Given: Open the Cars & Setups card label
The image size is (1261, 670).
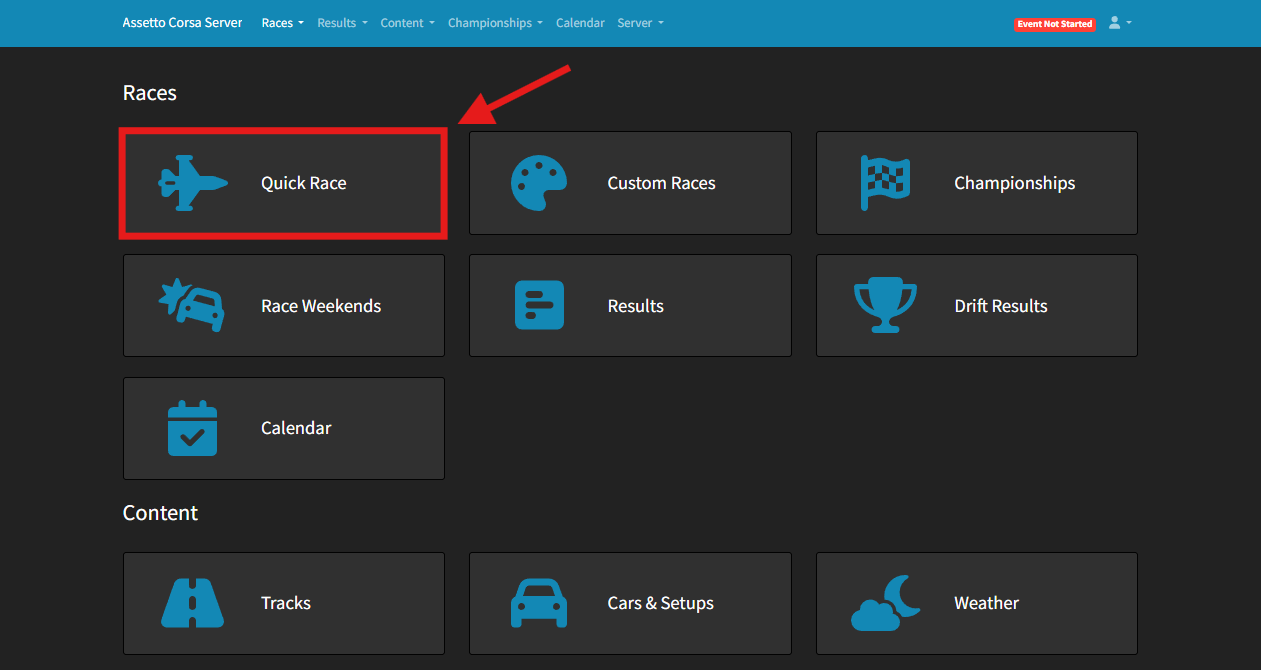Looking at the screenshot, I should [x=660, y=603].
